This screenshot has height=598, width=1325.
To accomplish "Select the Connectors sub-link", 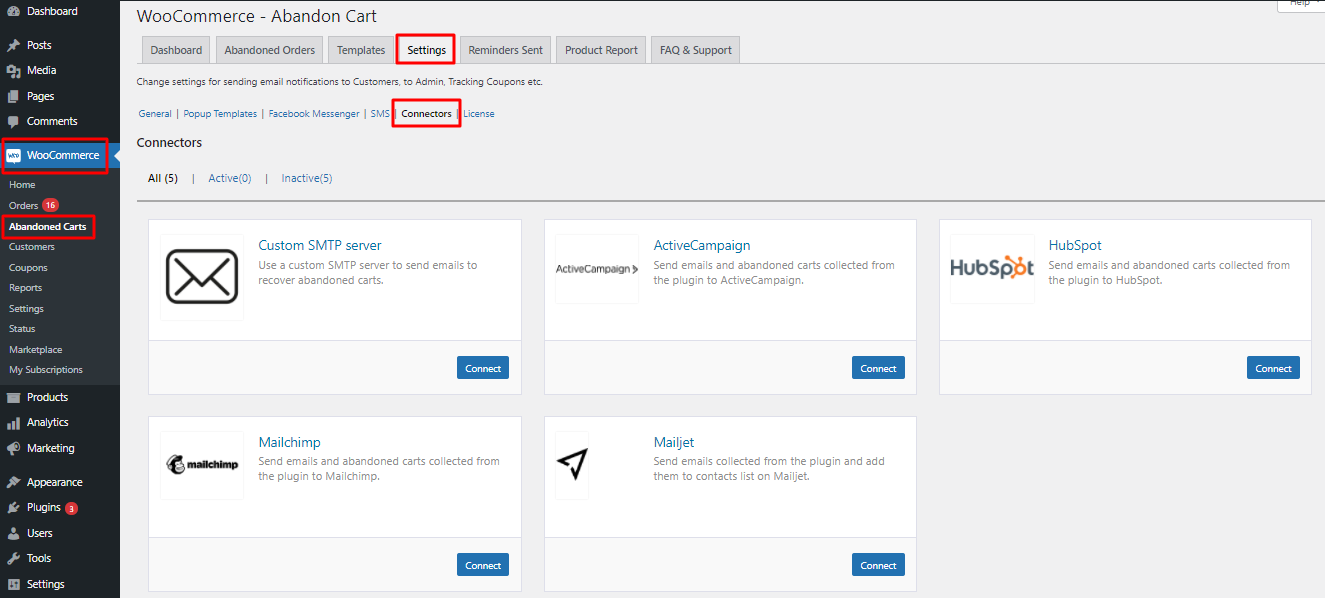I will (427, 114).
